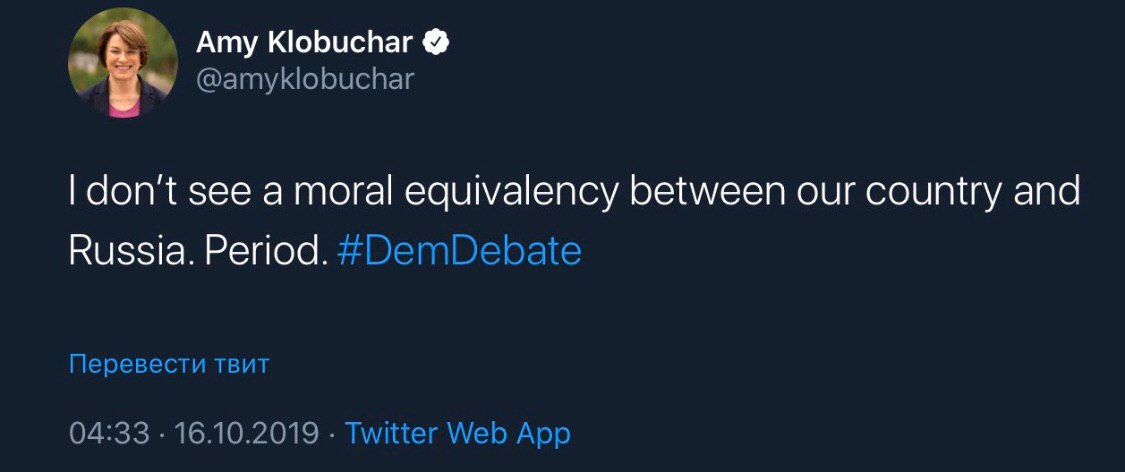The width and height of the screenshot is (1125, 472).
Task: Click the word Period in the tweet
Action: (x=265, y=251)
